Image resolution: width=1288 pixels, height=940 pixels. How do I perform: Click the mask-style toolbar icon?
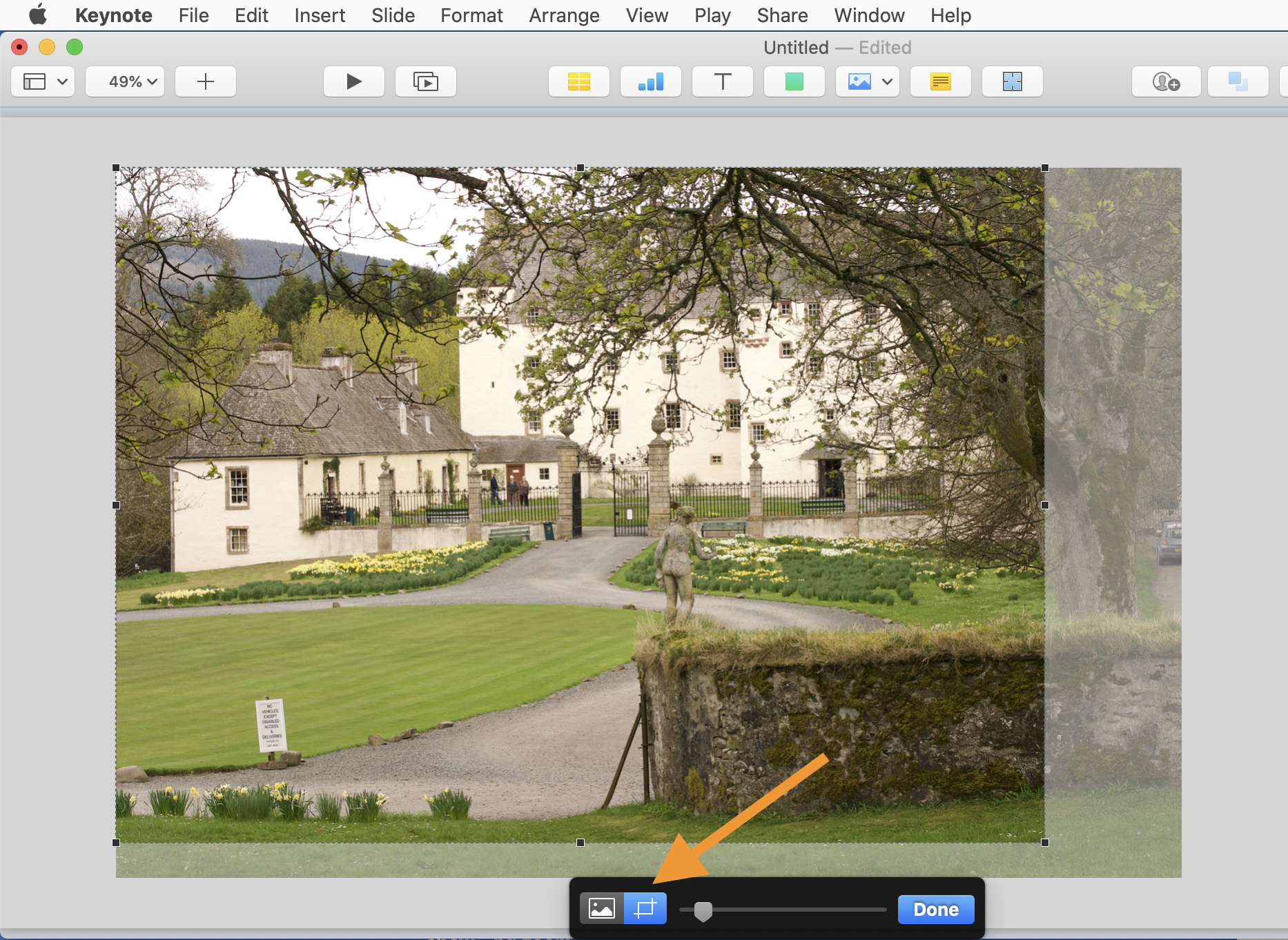pyautogui.click(x=1013, y=81)
